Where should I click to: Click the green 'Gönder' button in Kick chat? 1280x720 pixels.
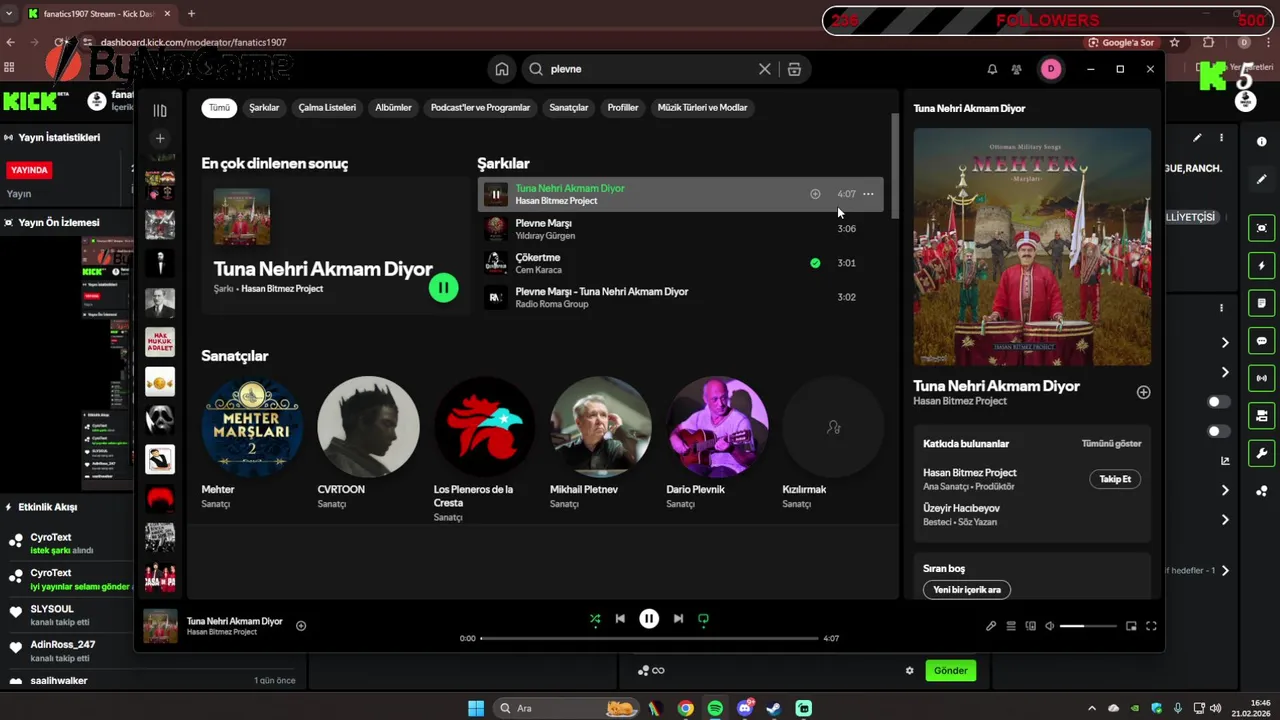point(950,671)
